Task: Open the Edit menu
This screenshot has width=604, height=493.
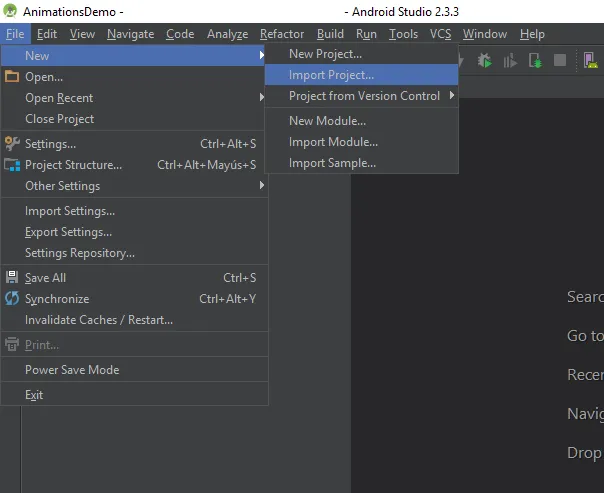Action: [47, 34]
